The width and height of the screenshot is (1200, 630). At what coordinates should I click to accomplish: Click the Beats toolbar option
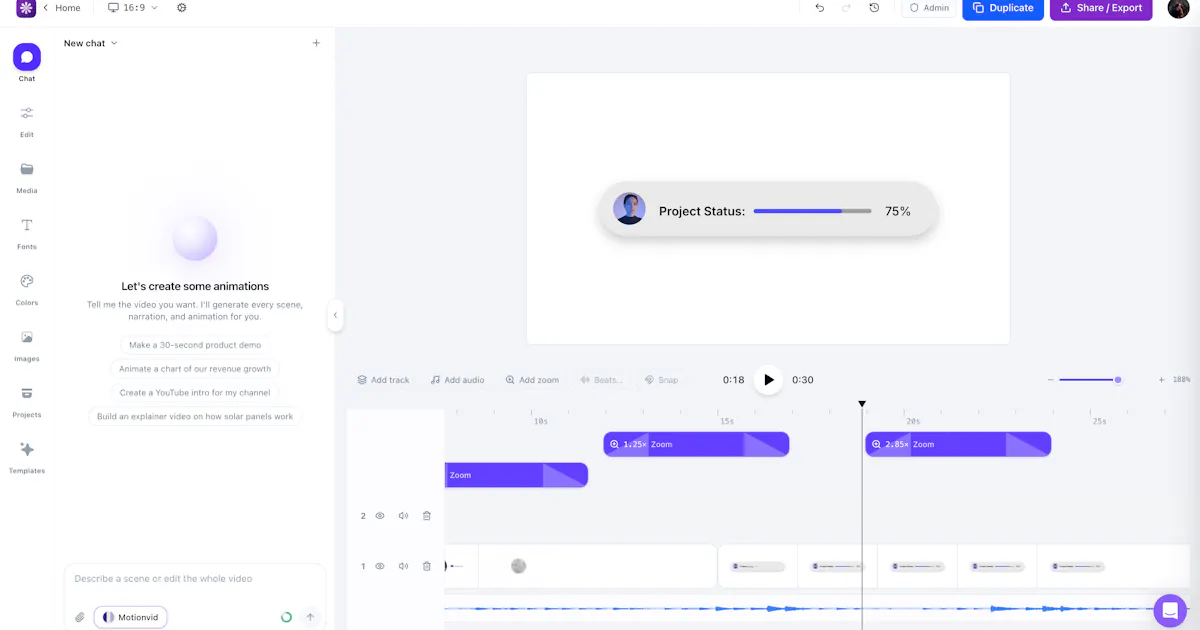[x=602, y=380]
